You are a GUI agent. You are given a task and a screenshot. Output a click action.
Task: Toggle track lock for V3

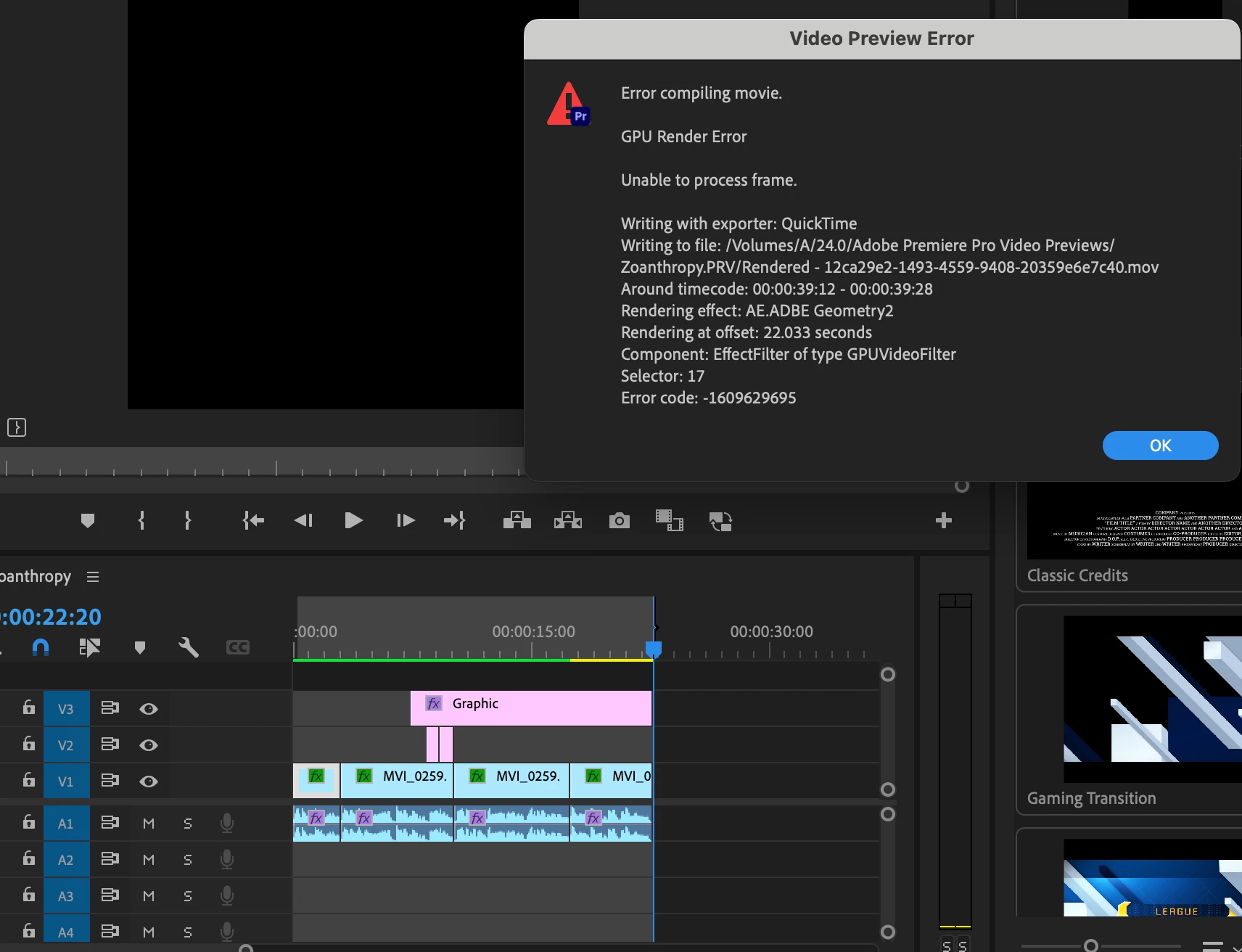(28, 707)
